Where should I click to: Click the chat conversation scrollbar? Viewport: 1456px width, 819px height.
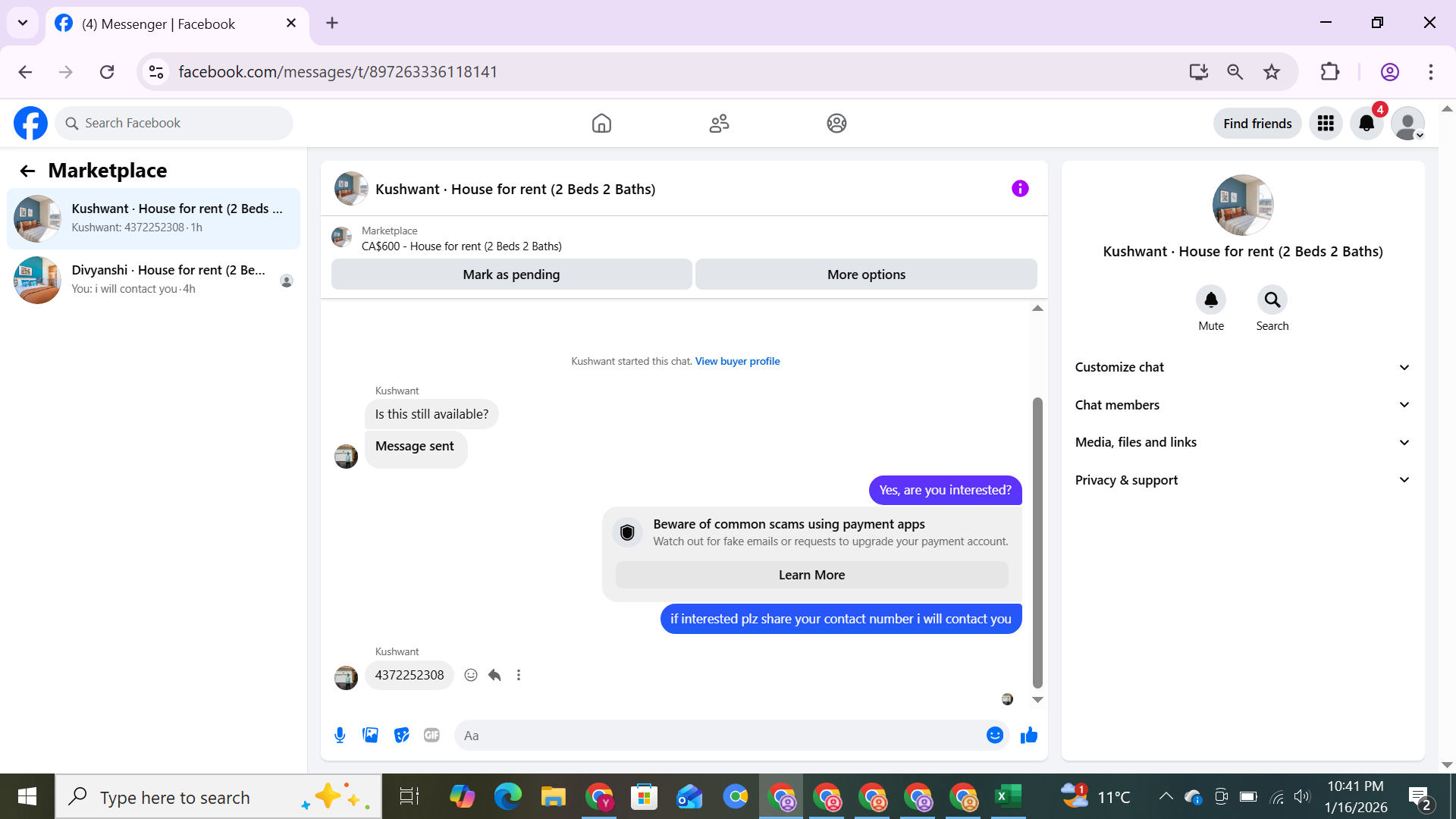[1037, 542]
